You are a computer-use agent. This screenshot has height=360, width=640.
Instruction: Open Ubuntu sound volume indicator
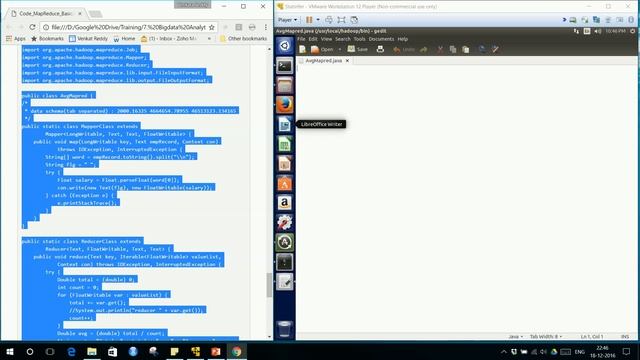click(598, 31)
